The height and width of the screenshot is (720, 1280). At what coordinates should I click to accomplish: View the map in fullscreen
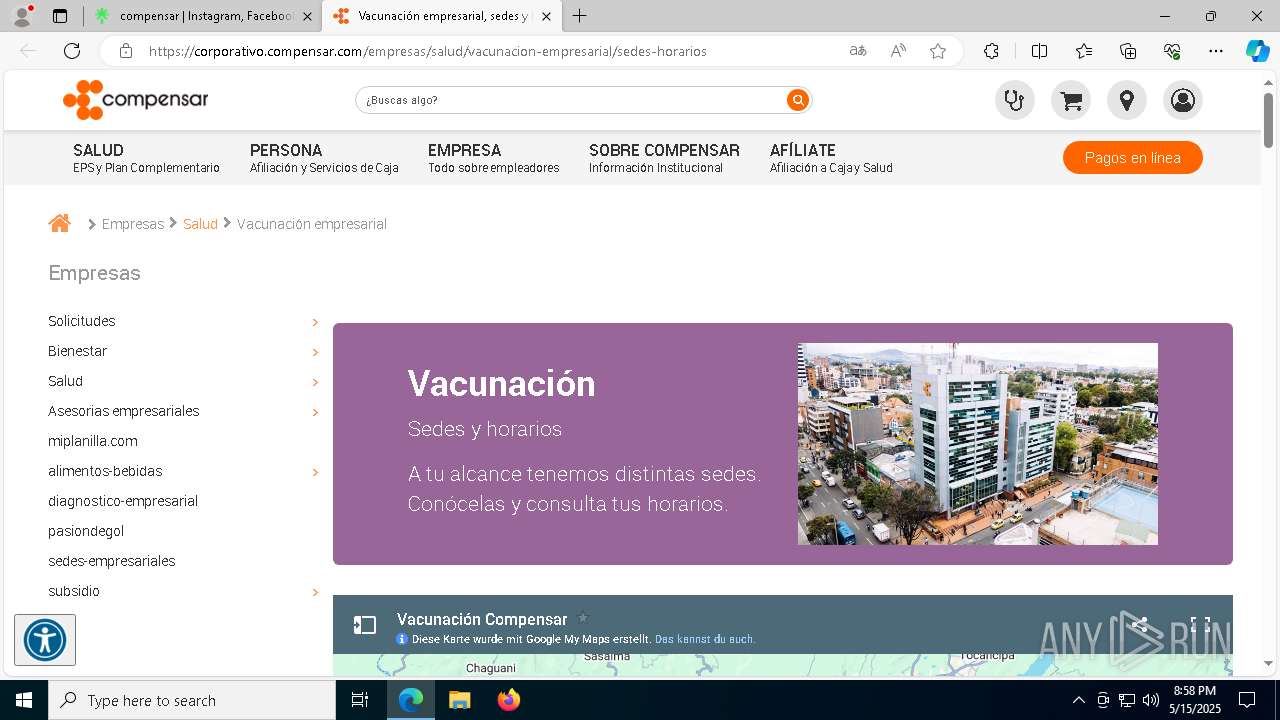(x=1201, y=625)
